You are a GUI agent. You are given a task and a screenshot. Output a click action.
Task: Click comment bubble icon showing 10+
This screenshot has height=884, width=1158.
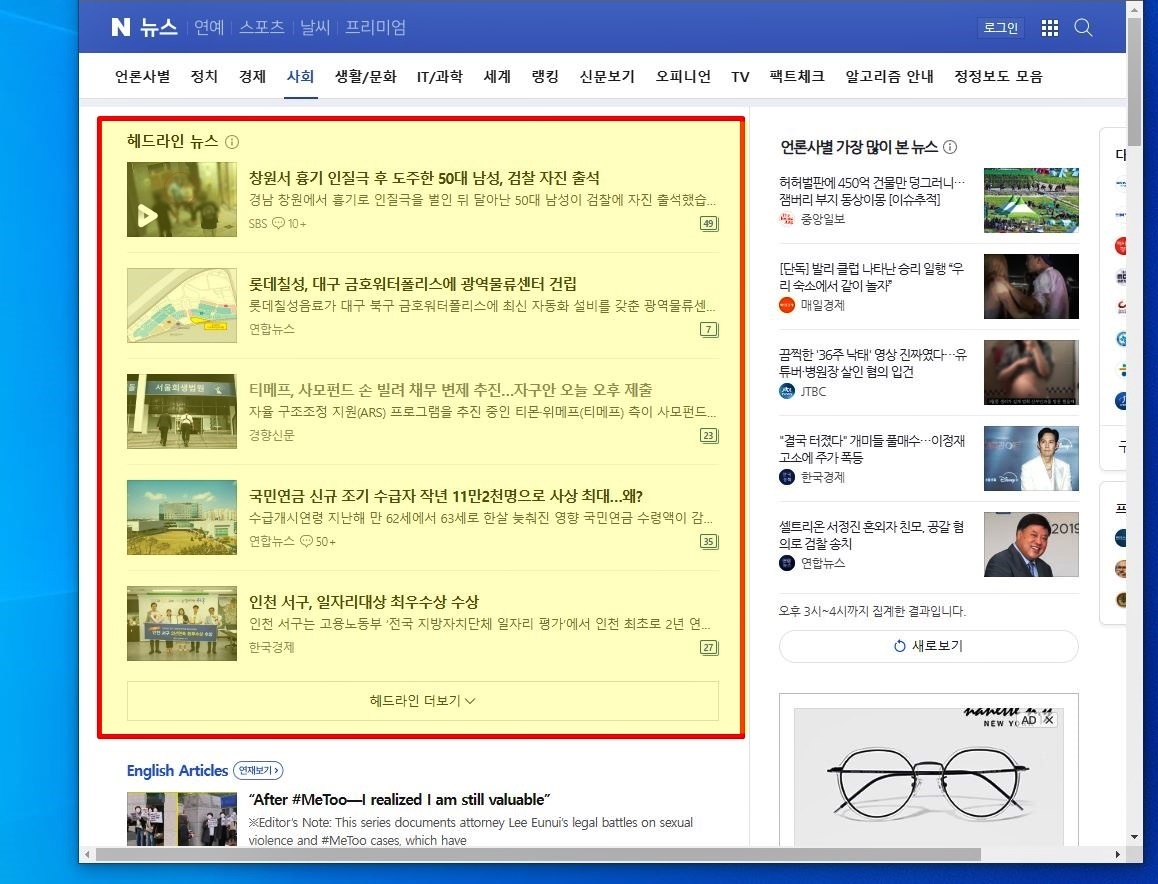(x=278, y=223)
